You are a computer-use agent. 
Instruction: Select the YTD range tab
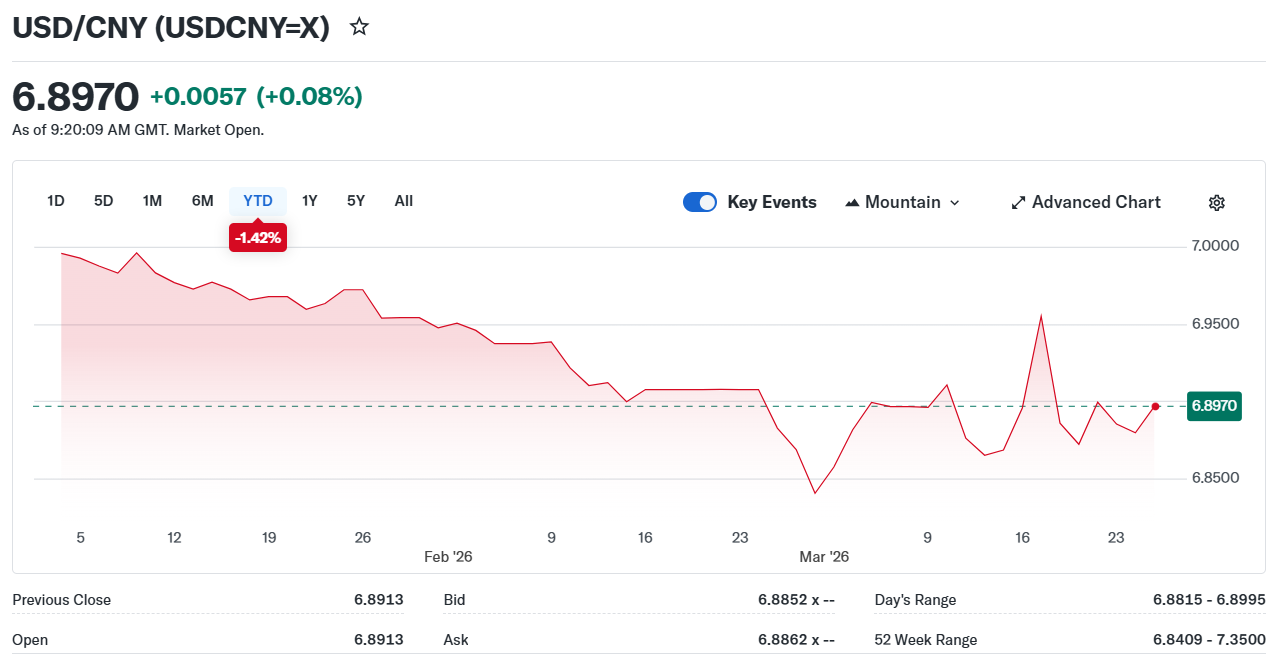[258, 201]
